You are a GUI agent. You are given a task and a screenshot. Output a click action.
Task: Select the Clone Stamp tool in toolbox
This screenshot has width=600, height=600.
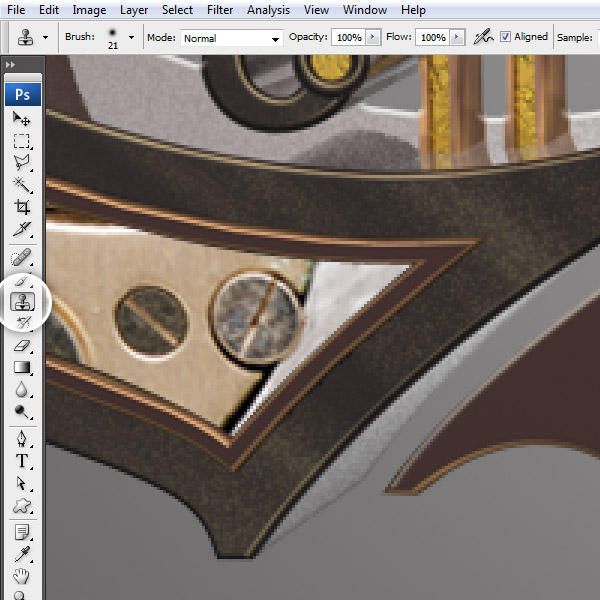click(22, 302)
